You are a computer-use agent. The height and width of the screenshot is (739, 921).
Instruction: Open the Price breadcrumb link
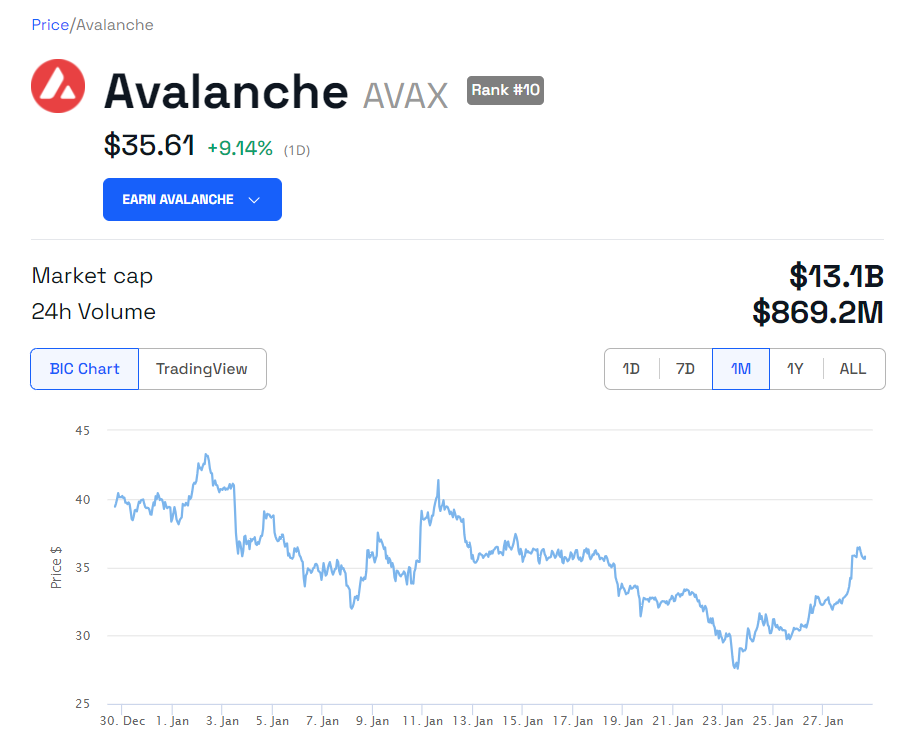[x=50, y=24]
